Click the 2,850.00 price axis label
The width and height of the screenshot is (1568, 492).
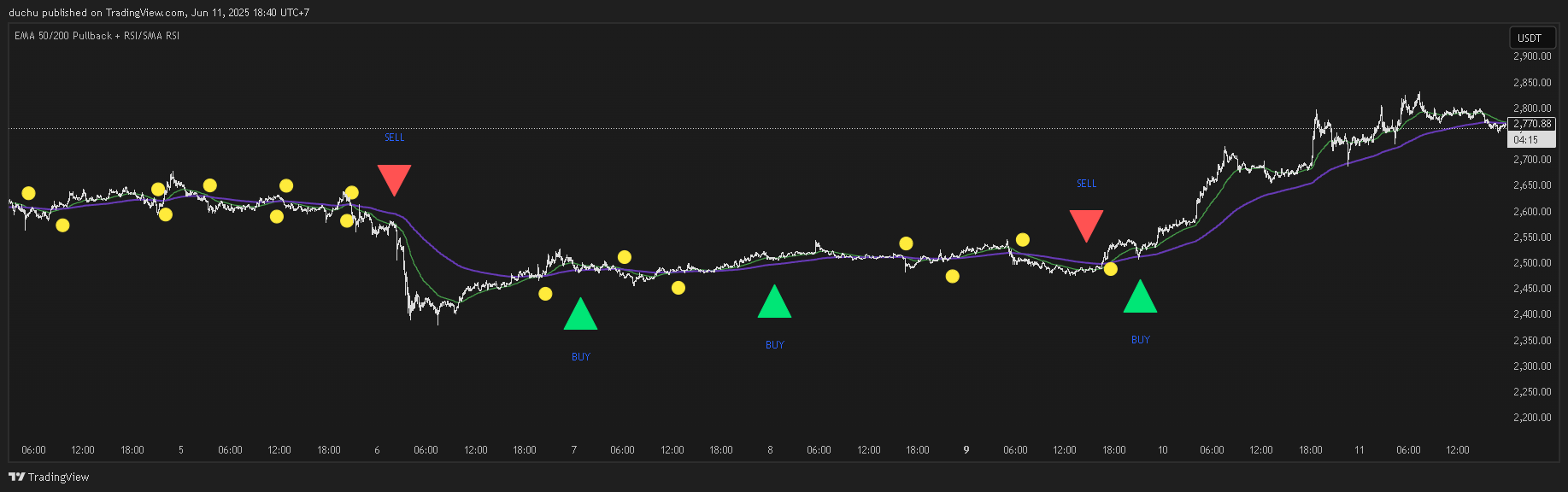tap(1532, 83)
